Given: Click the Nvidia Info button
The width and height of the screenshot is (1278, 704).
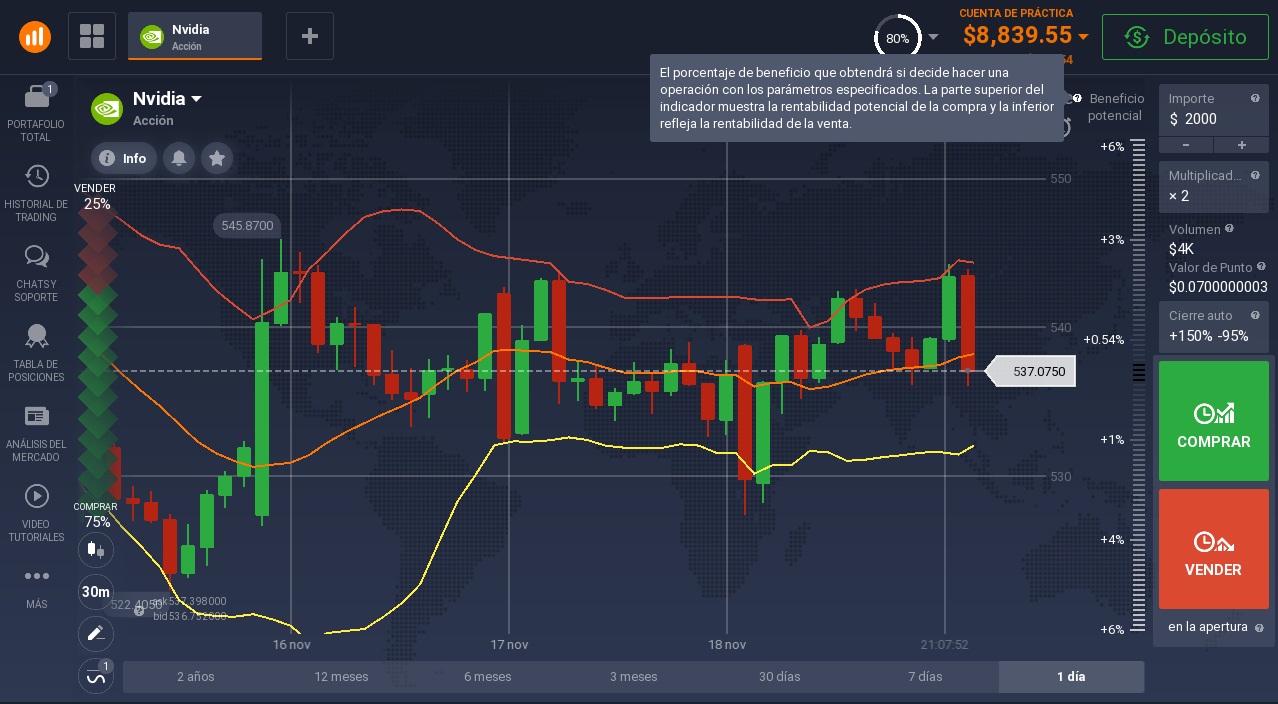Looking at the screenshot, I should pyautogui.click(x=124, y=158).
